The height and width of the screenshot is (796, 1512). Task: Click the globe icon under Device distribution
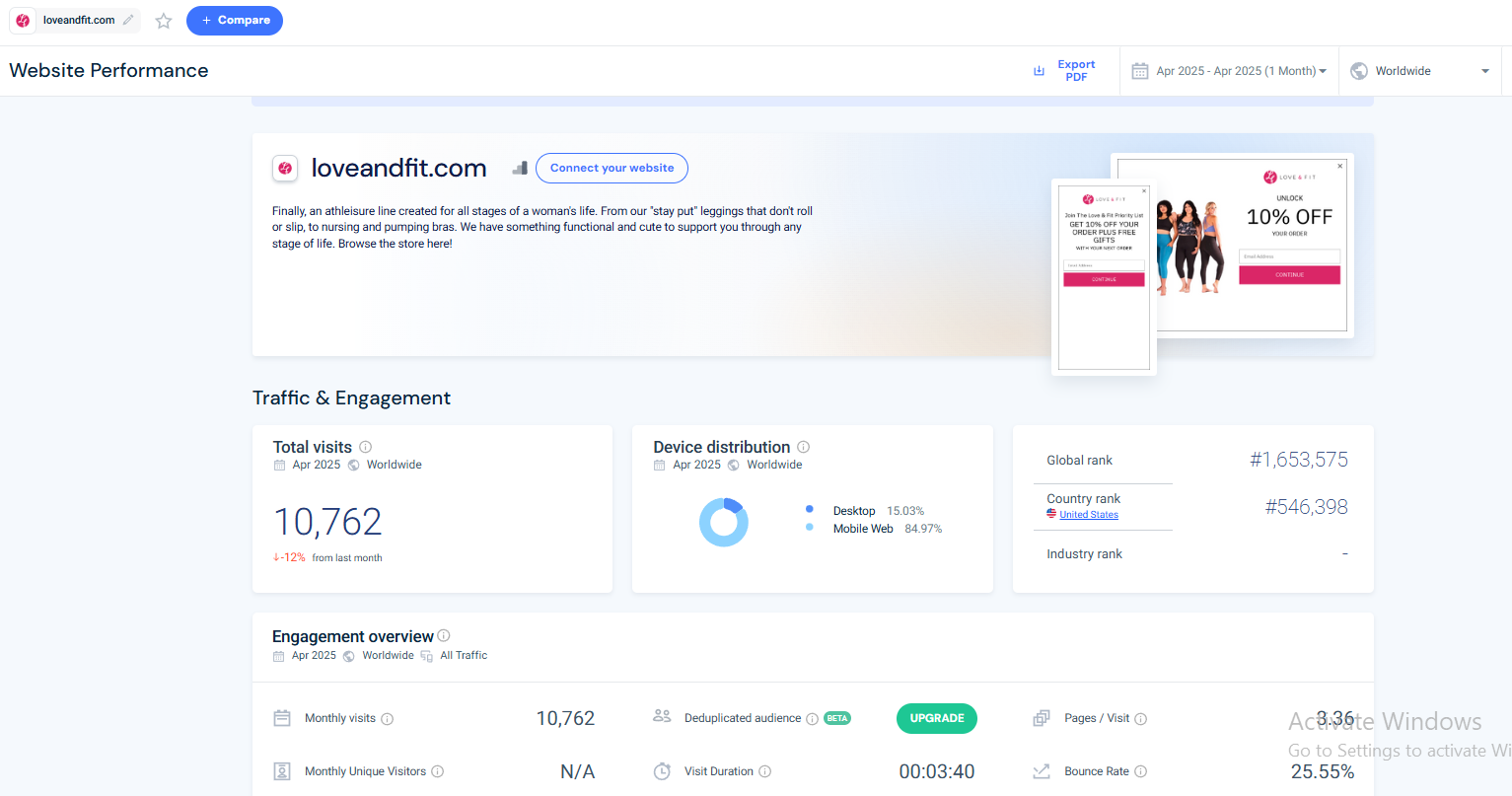(734, 465)
